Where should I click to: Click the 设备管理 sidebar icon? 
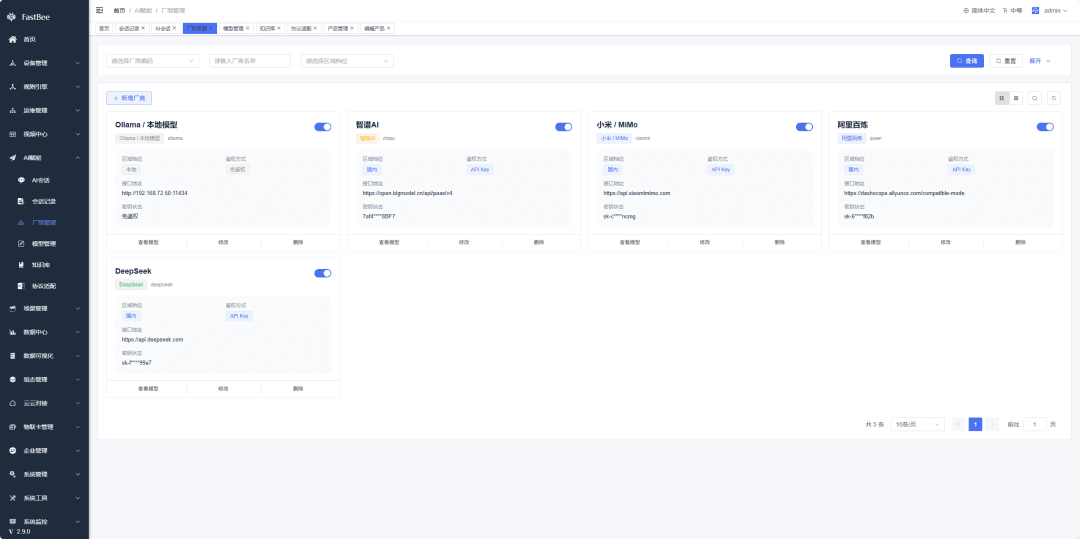12,63
